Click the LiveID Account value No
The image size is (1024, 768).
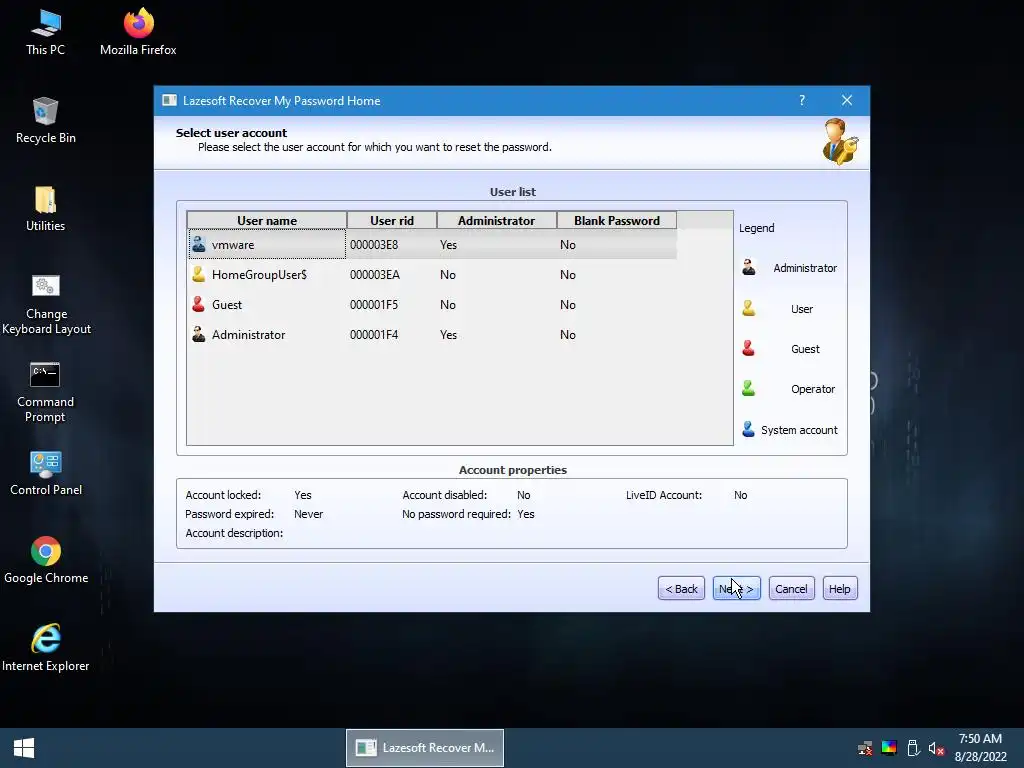click(x=741, y=495)
